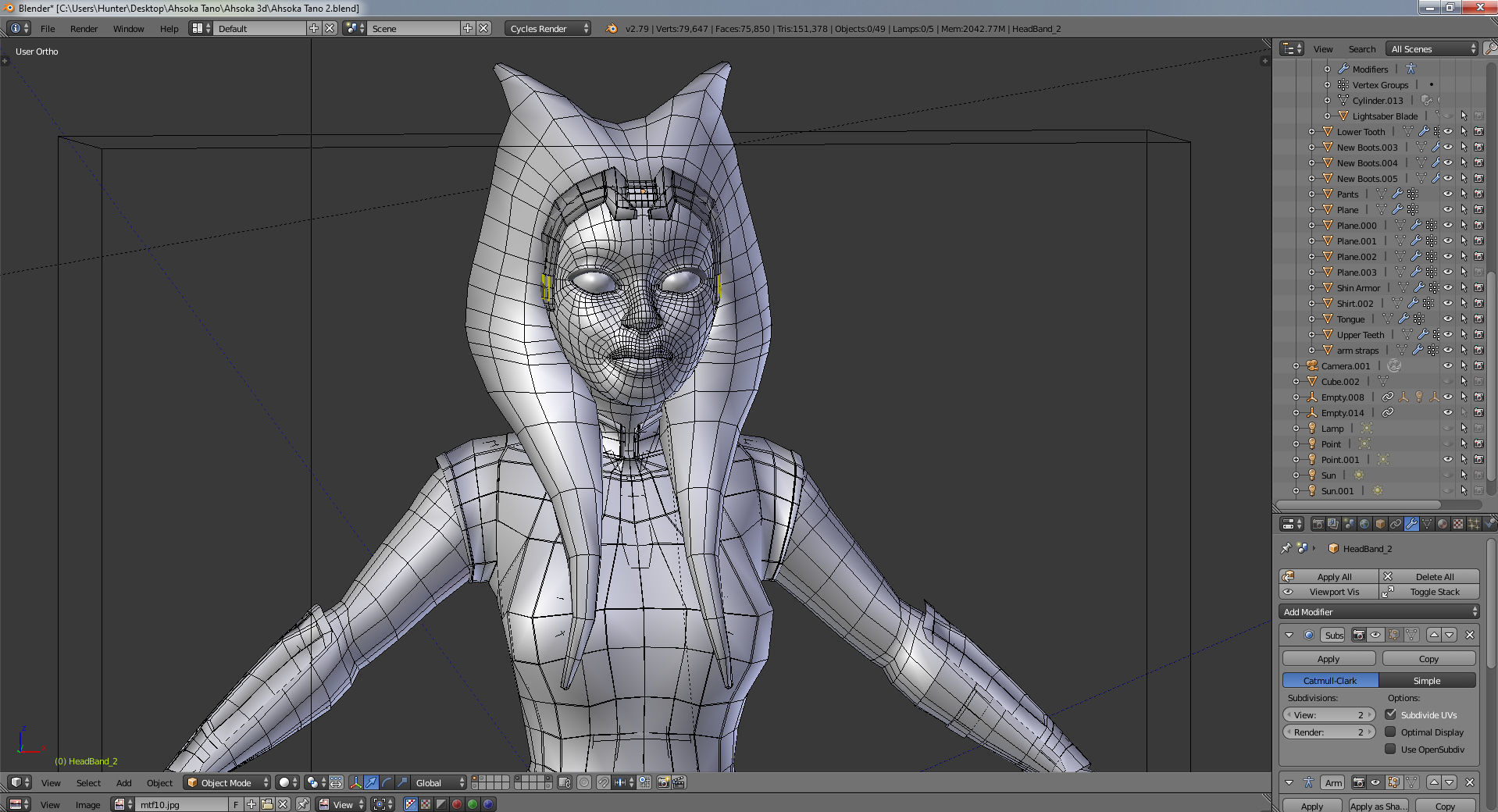Show the green channel in image editor
1498x812 pixels.
pos(473,804)
